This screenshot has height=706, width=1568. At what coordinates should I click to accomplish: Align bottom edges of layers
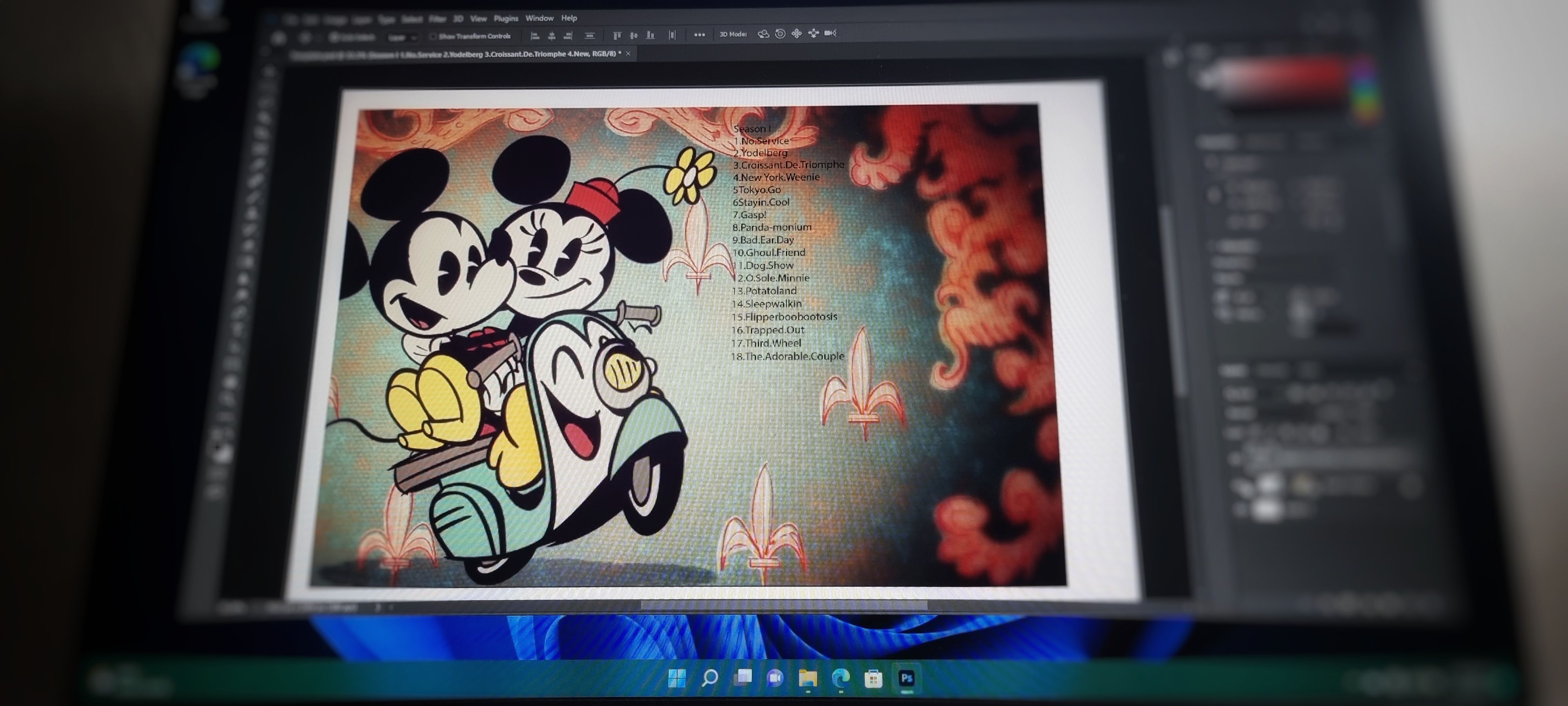click(650, 35)
